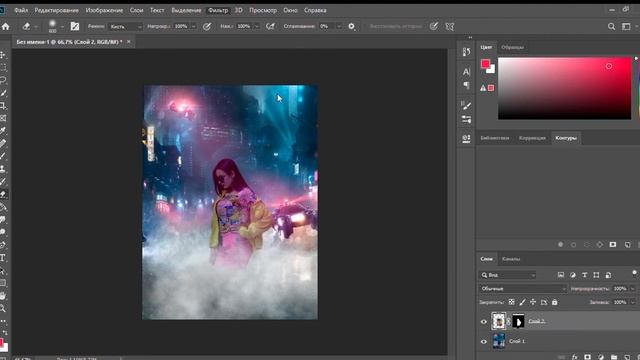The image size is (640, 360).
Task: Open the smoothing Сглаживание dropdown arrow
Action: point(339,27)
